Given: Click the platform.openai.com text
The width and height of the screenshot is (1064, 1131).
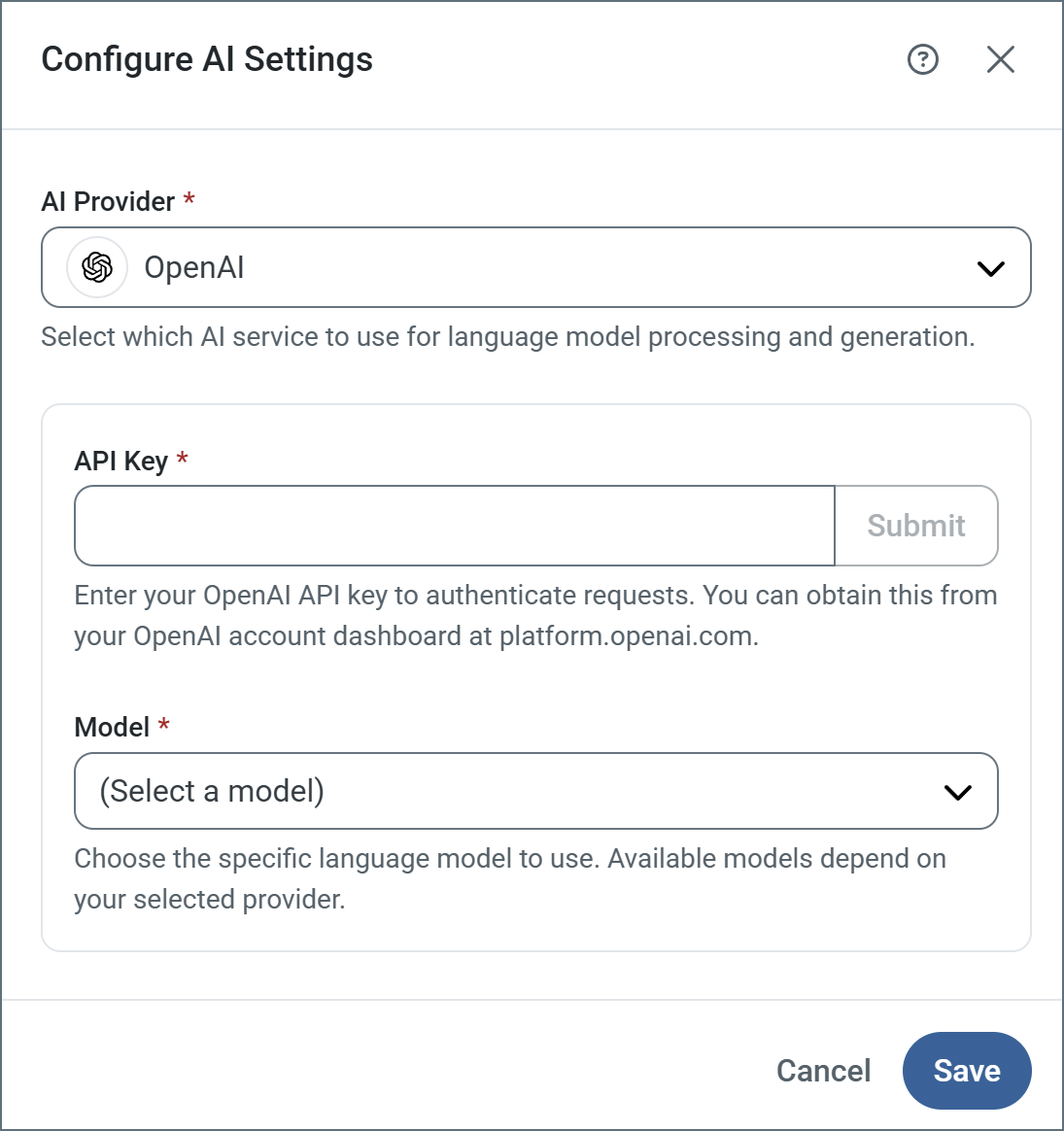Looking at the screenshot, I should [x=627, y=636].
